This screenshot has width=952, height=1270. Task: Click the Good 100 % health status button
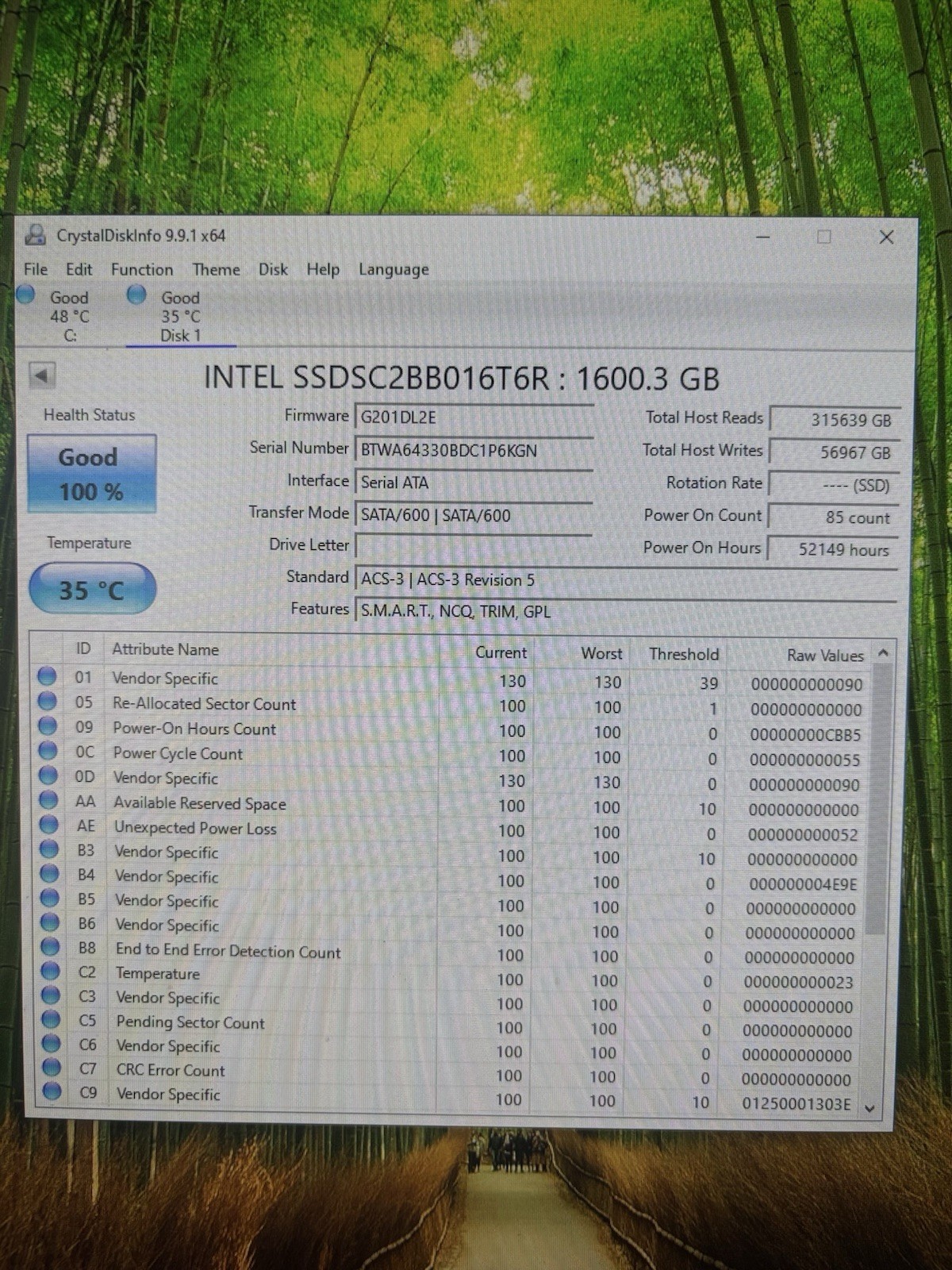[x=91, y=474]
